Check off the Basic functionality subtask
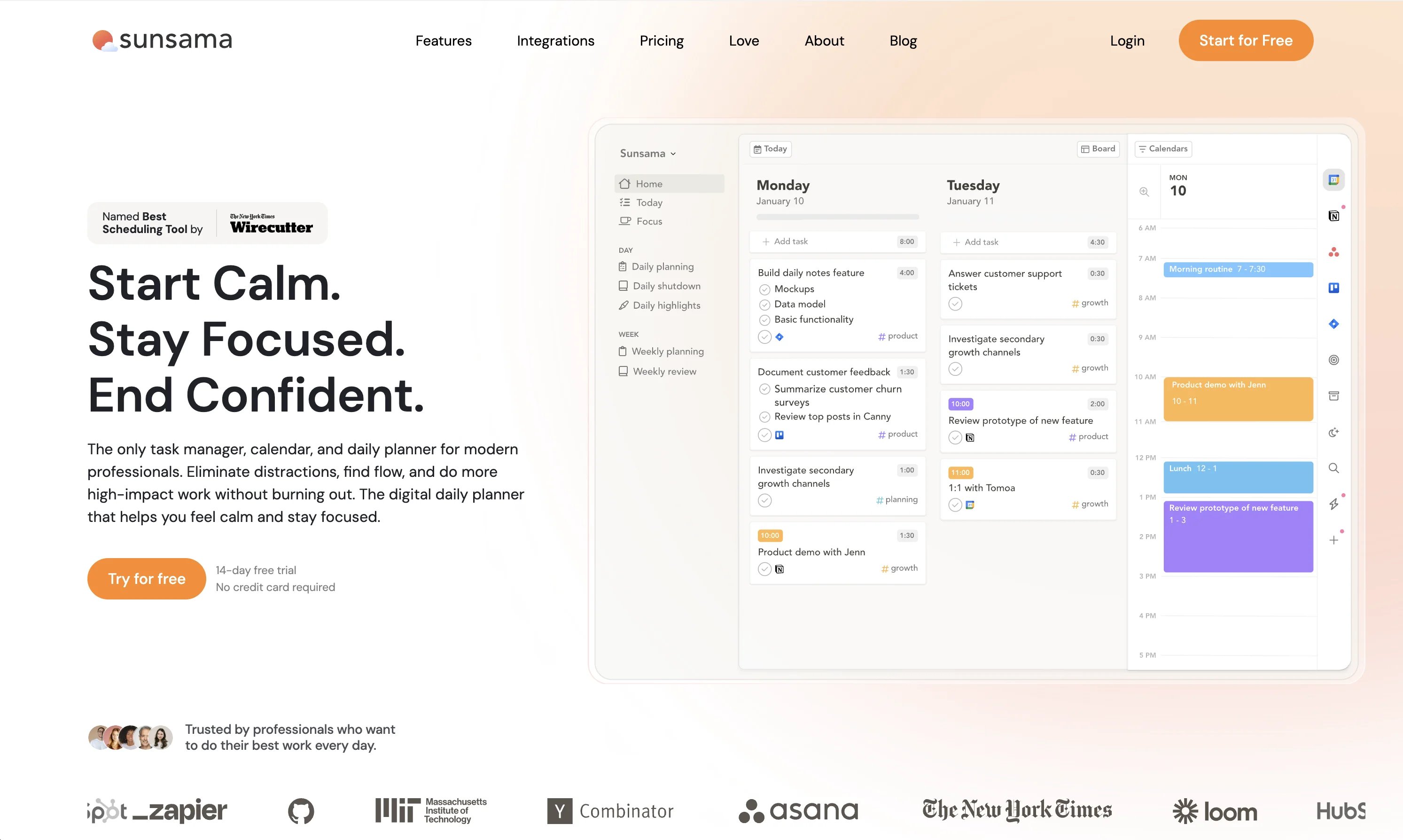Viewport: 1403px width, 840px height. 764,320
